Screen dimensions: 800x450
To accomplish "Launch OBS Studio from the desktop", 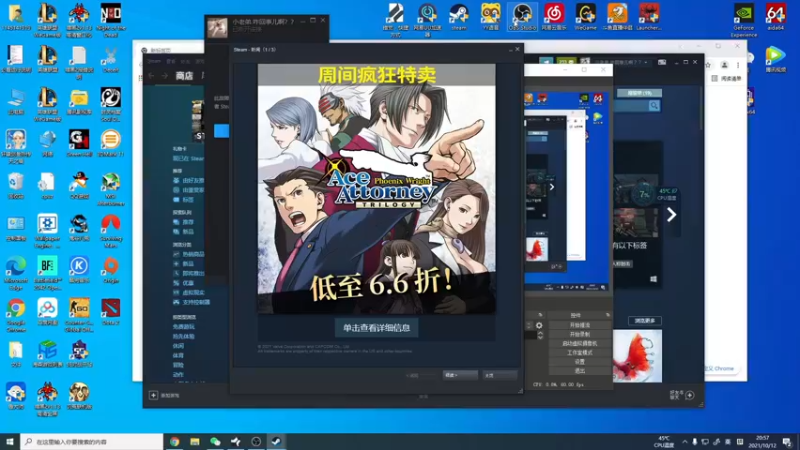I will (x=522, y=17).
